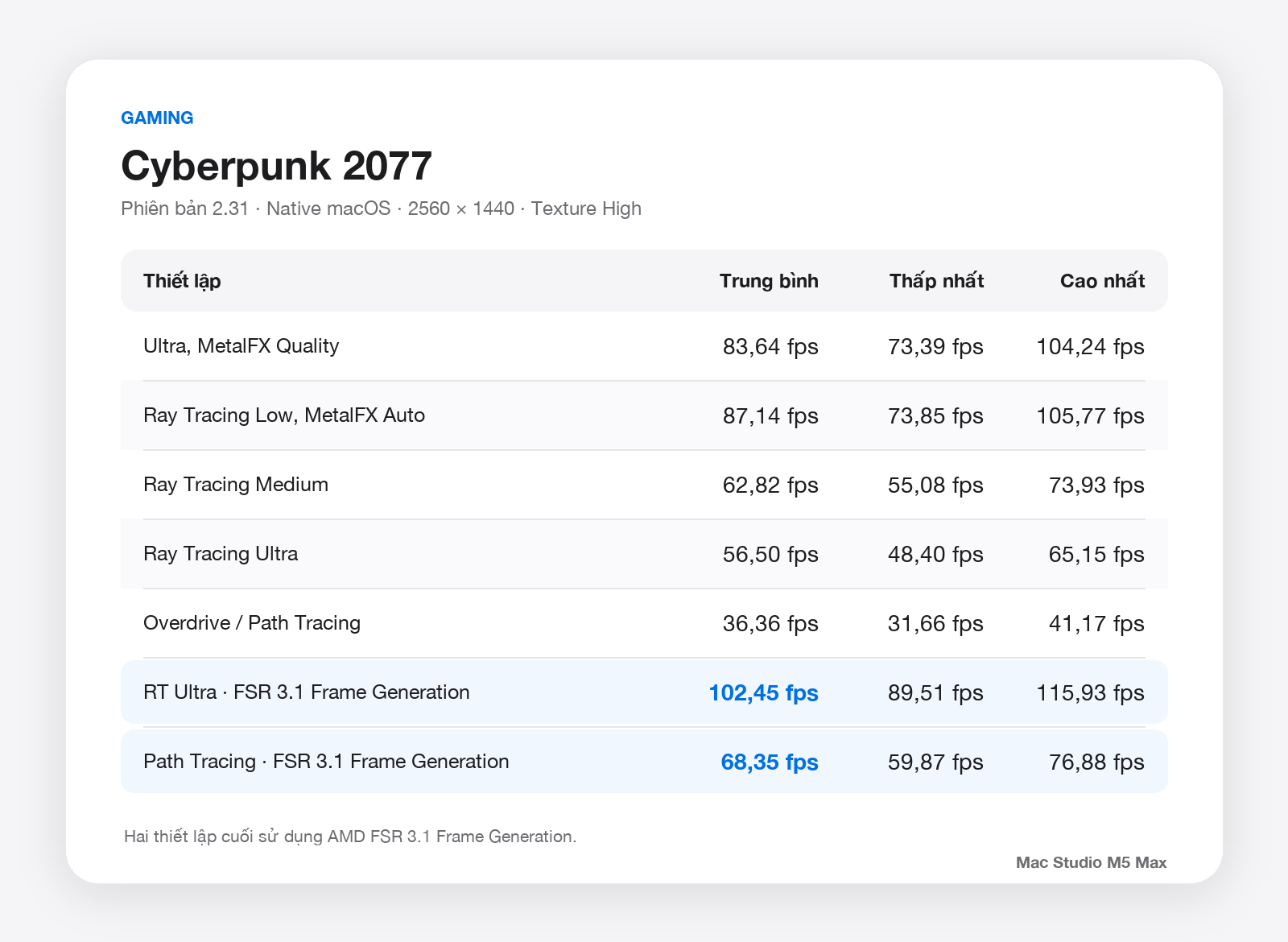Image resolution: width=1288 pixels, height=942 pixels.
Task: Click the 'Trung bình' column header
Action: coord(769,281)
